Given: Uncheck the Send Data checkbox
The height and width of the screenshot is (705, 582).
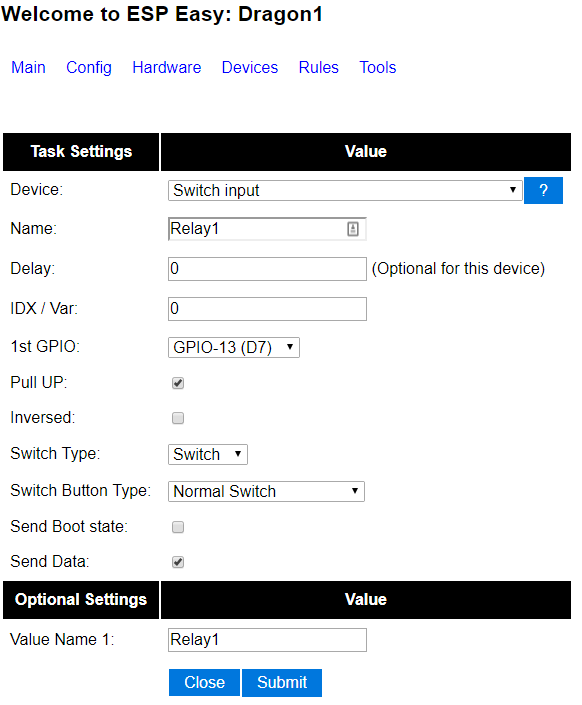Looking at the screenshot, I should click(x=178, y=562).
